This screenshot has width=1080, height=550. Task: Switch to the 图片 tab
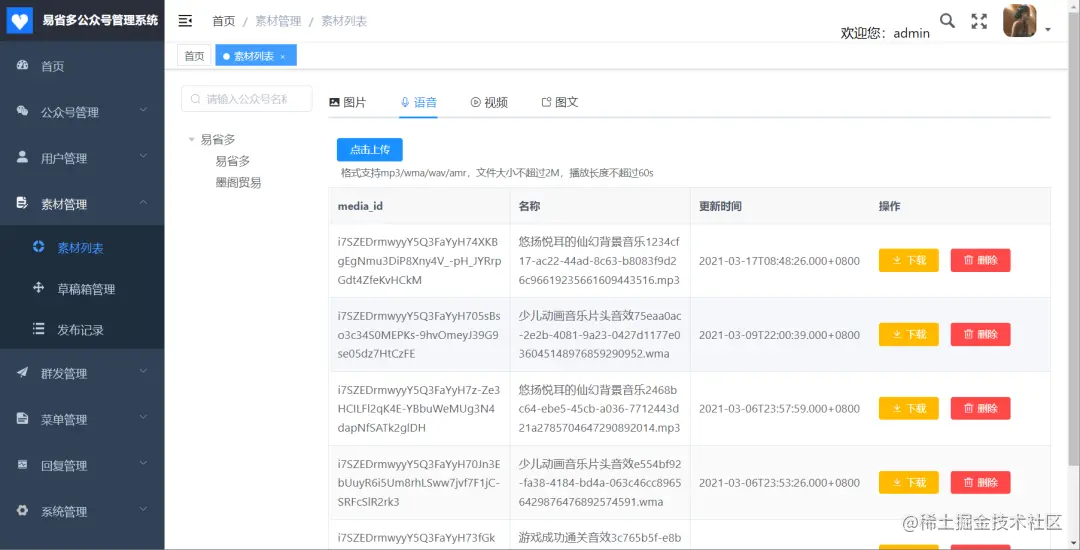coord(348,103)
